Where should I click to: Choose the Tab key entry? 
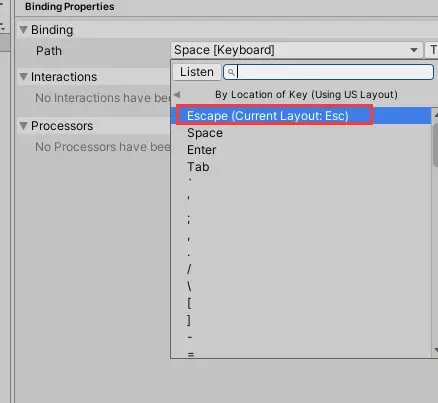coord(198,167)
